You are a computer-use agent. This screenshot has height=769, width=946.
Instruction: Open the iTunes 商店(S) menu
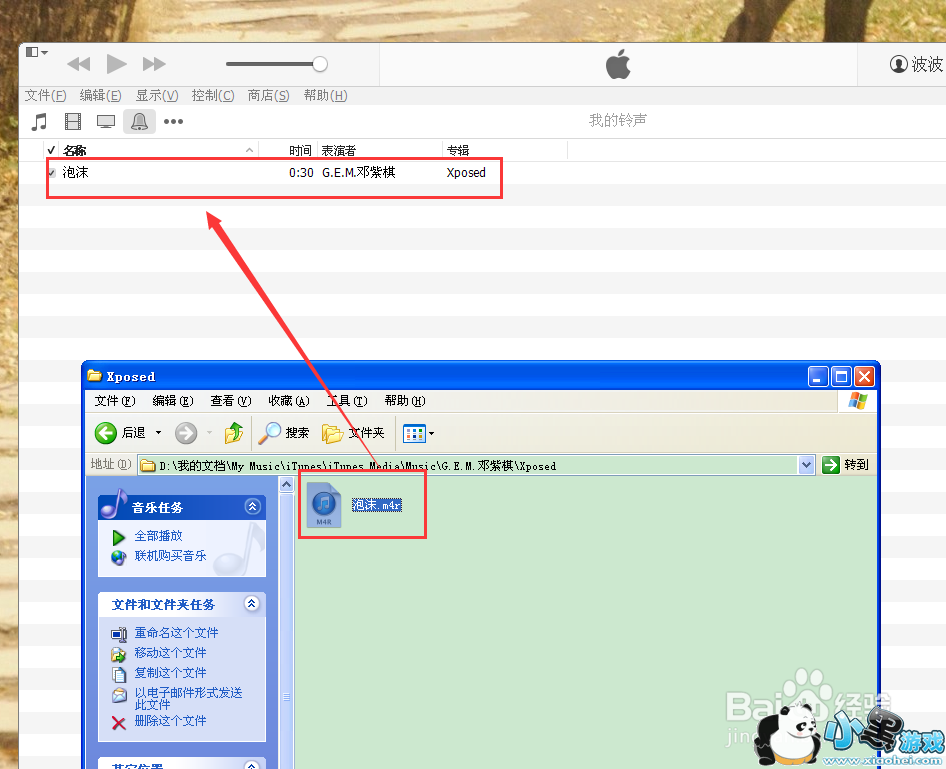pos(268,95)
